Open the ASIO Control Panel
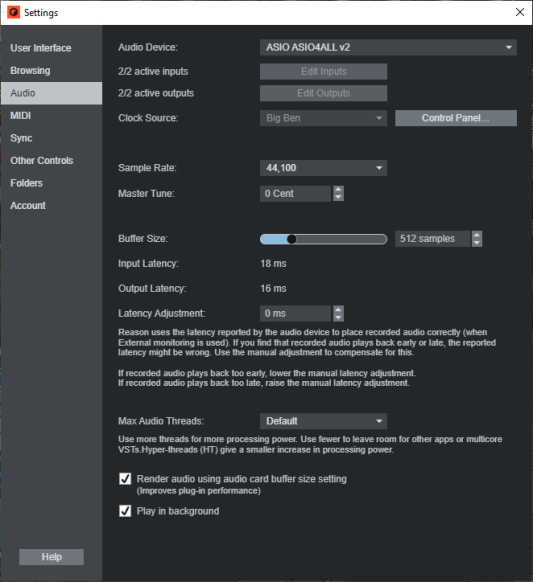This screenshot has height=582, width=533. (x=456, y=118)
